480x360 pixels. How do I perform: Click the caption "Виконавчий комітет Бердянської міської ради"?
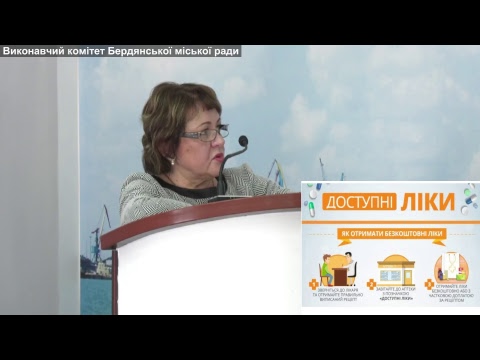point(121,51)
